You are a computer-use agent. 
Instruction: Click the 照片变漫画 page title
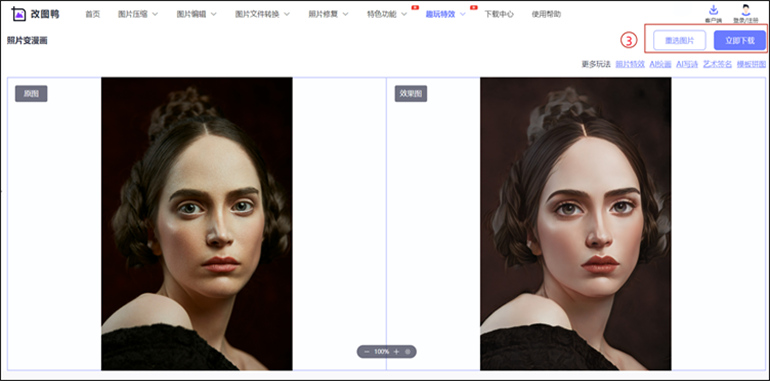pos(28,41)
